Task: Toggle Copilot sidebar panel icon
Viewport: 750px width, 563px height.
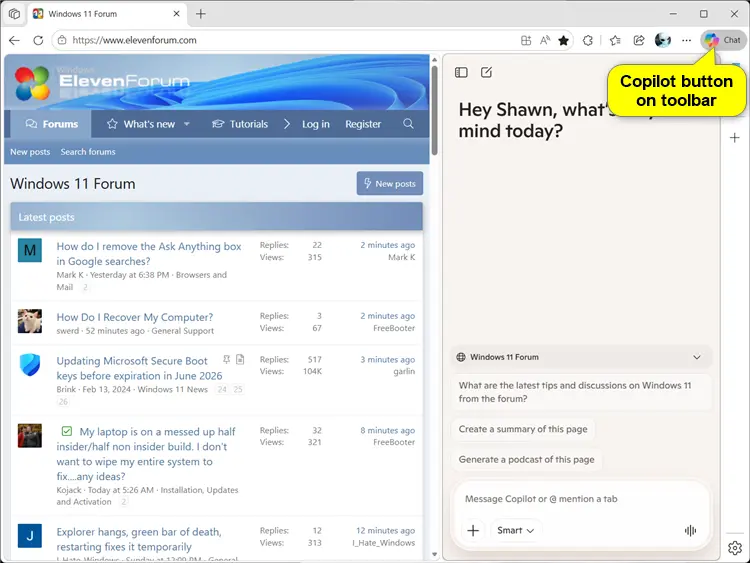Action: click(461, 72)
